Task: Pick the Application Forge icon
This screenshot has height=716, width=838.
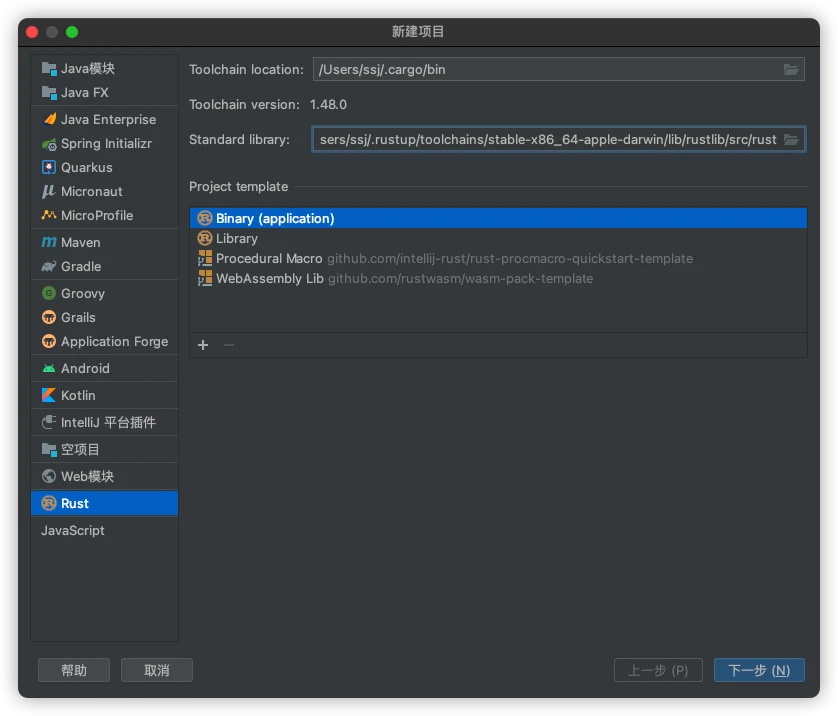Action: 49,341
